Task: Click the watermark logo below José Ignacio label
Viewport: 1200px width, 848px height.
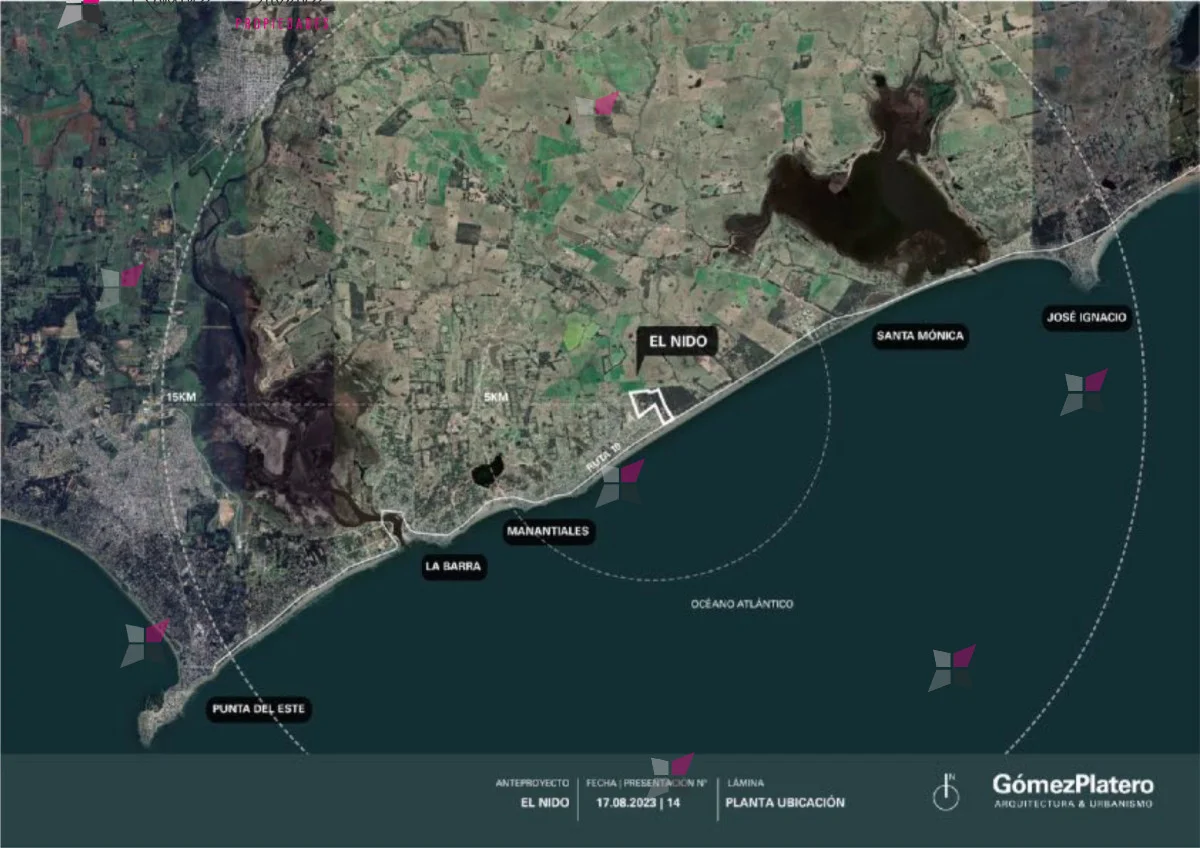Action: click(1084, 392)
